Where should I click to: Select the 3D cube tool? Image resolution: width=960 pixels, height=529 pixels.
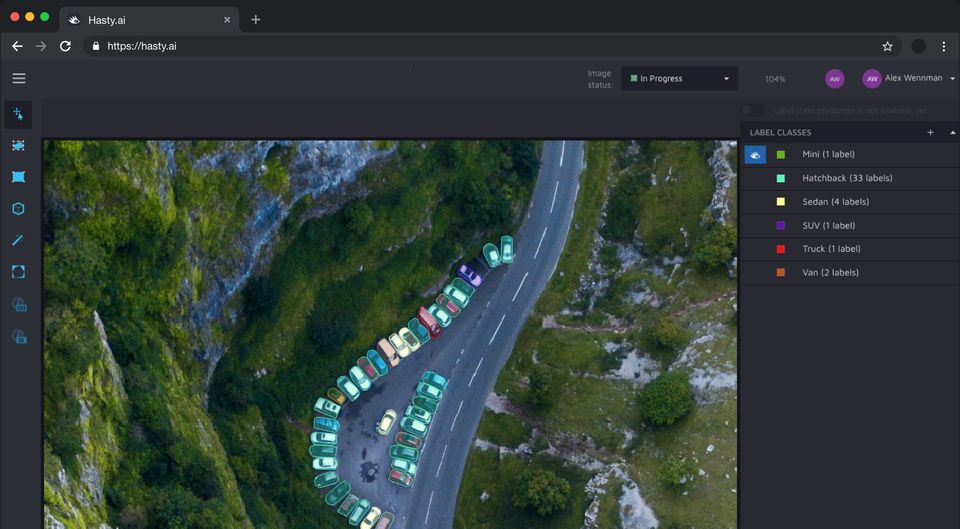18,209
